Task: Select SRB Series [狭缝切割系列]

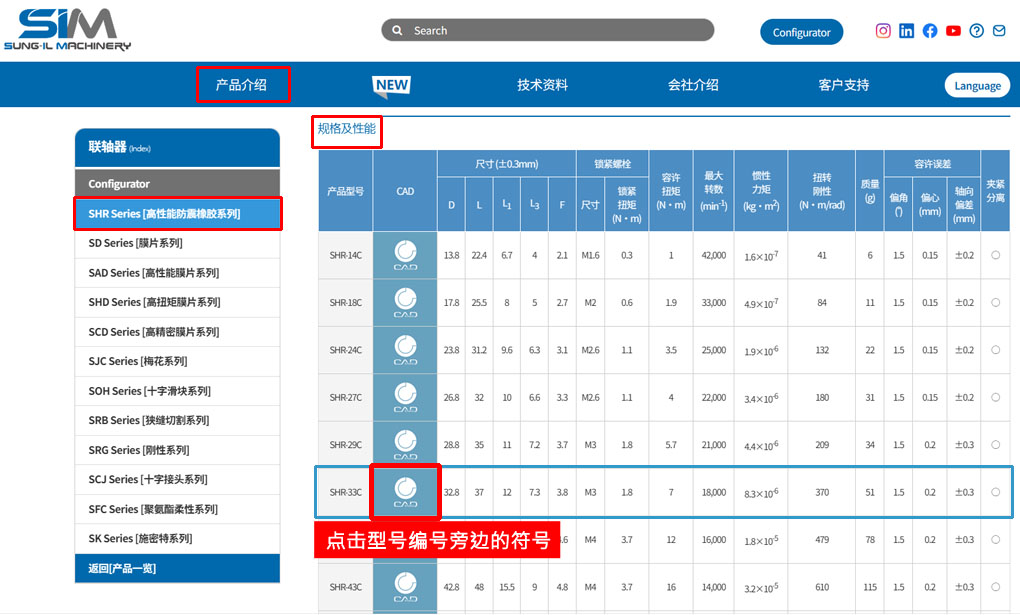Action: [x=178, y=420]
